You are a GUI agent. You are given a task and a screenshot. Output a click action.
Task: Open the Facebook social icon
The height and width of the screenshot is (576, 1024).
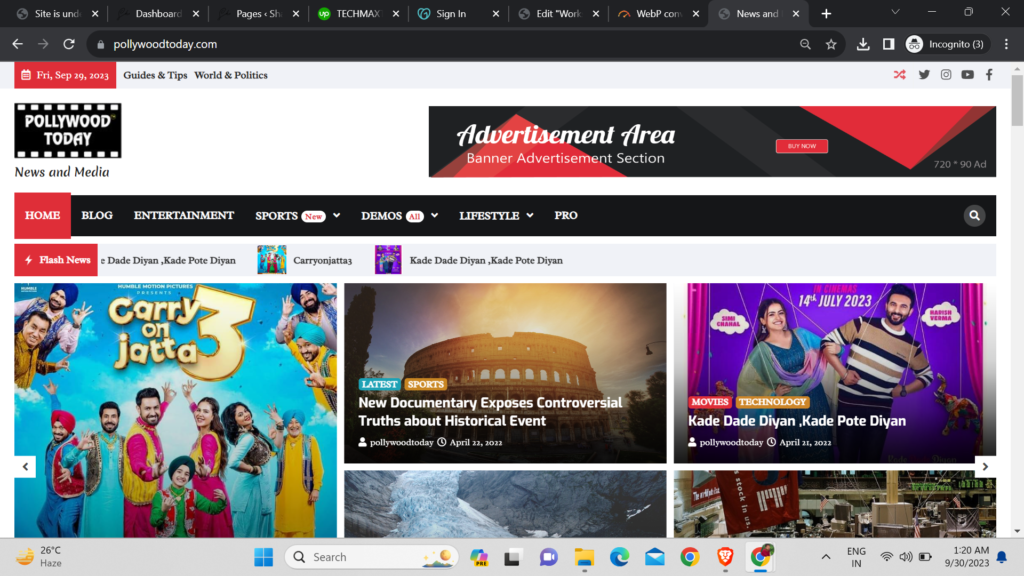[989, 75]
